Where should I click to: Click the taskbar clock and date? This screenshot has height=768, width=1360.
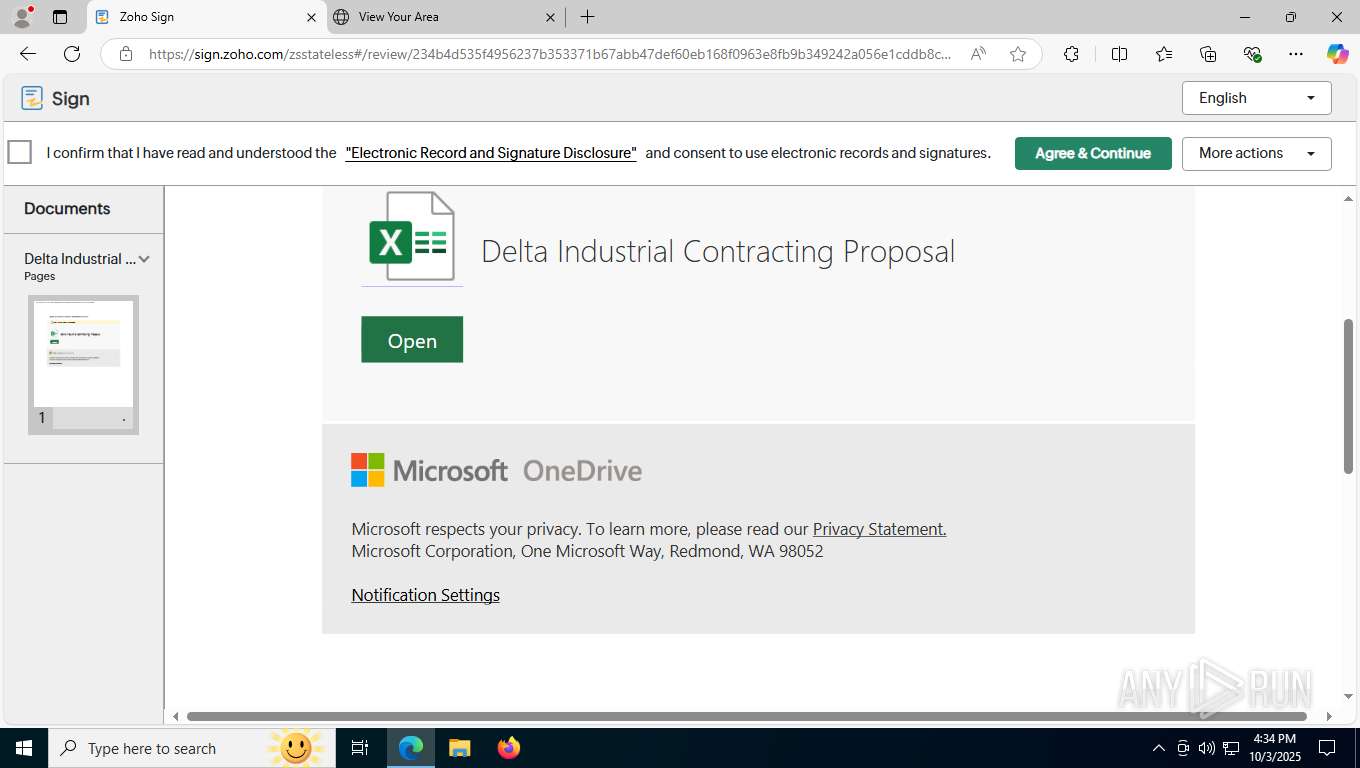(1274, 748)
